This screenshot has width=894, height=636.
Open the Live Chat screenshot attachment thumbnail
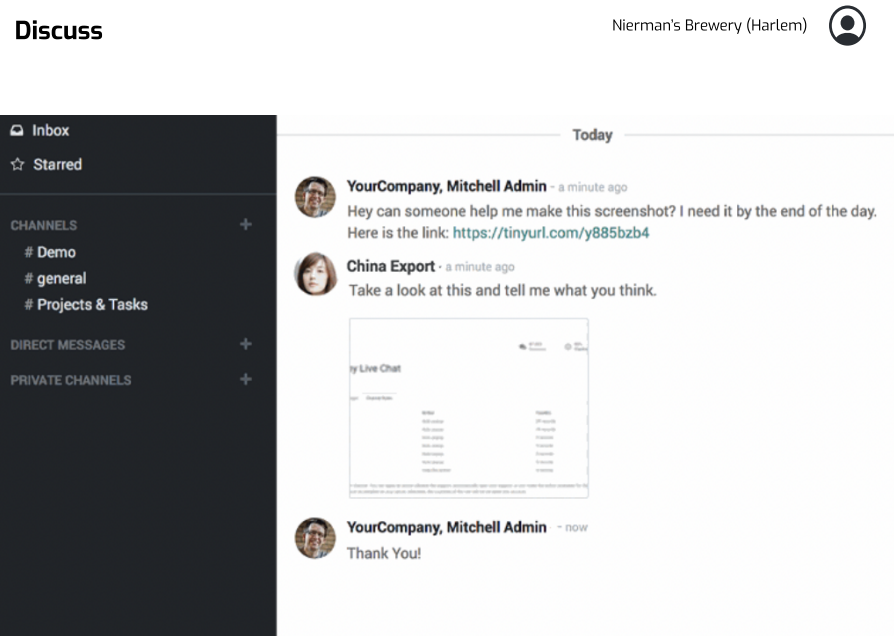click(469, 408)
